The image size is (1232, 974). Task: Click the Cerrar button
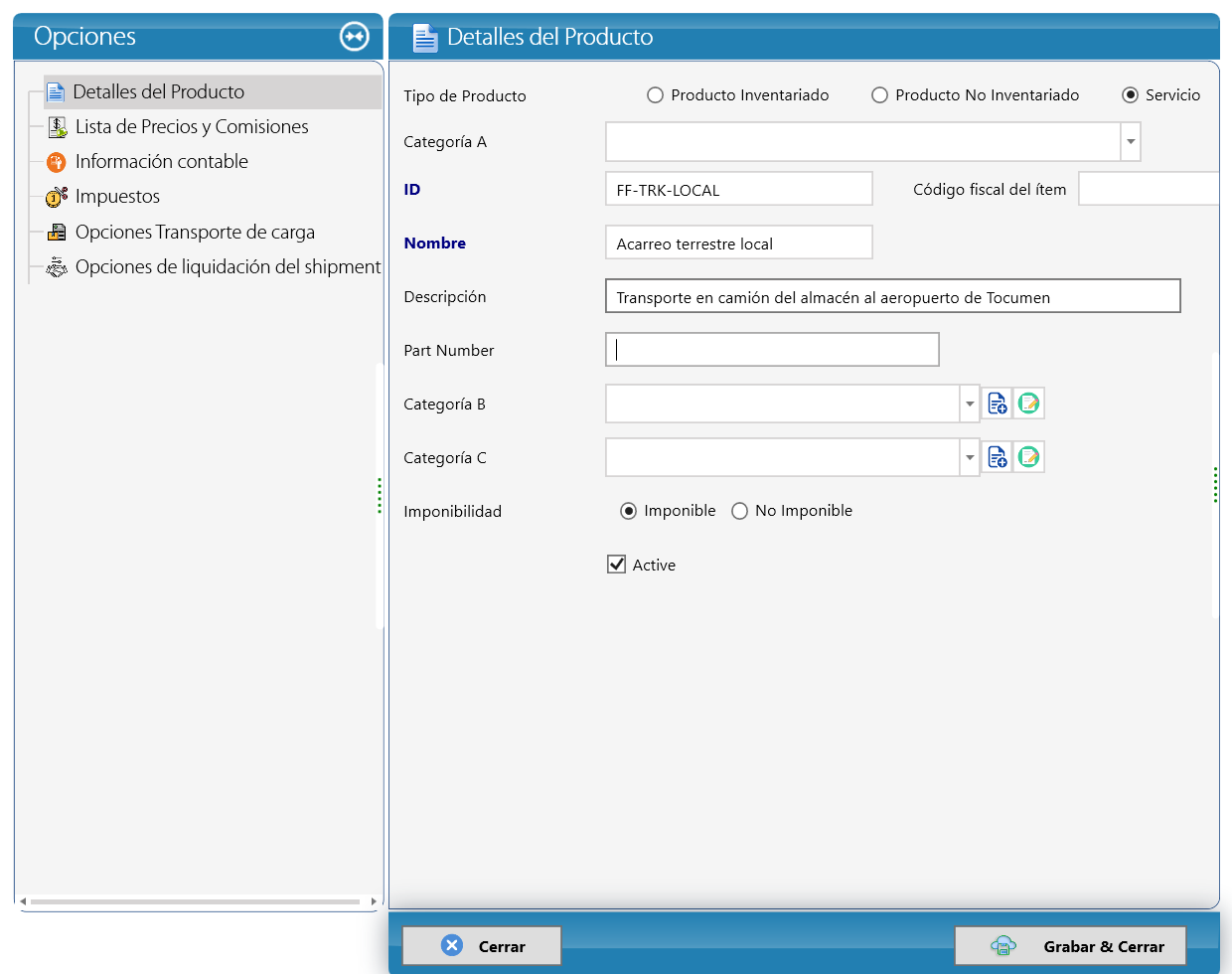482,946
